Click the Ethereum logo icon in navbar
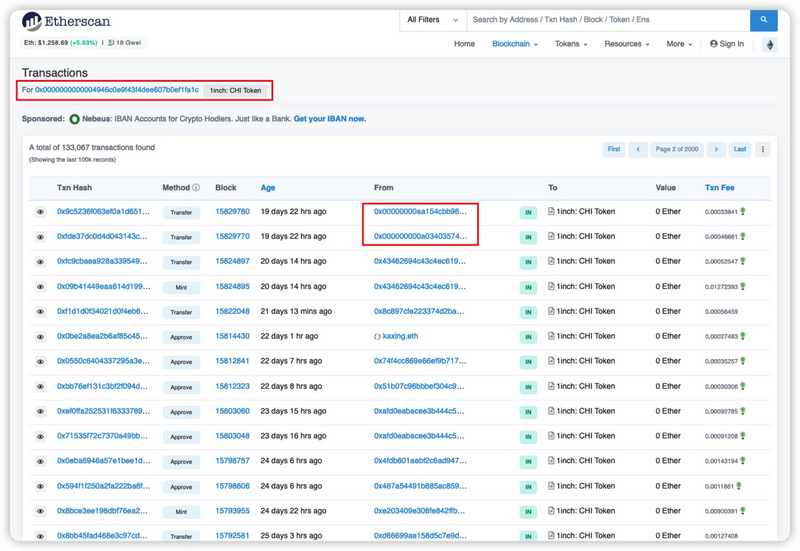This screenshot has width=800, height=551. (x=769, y=45)
